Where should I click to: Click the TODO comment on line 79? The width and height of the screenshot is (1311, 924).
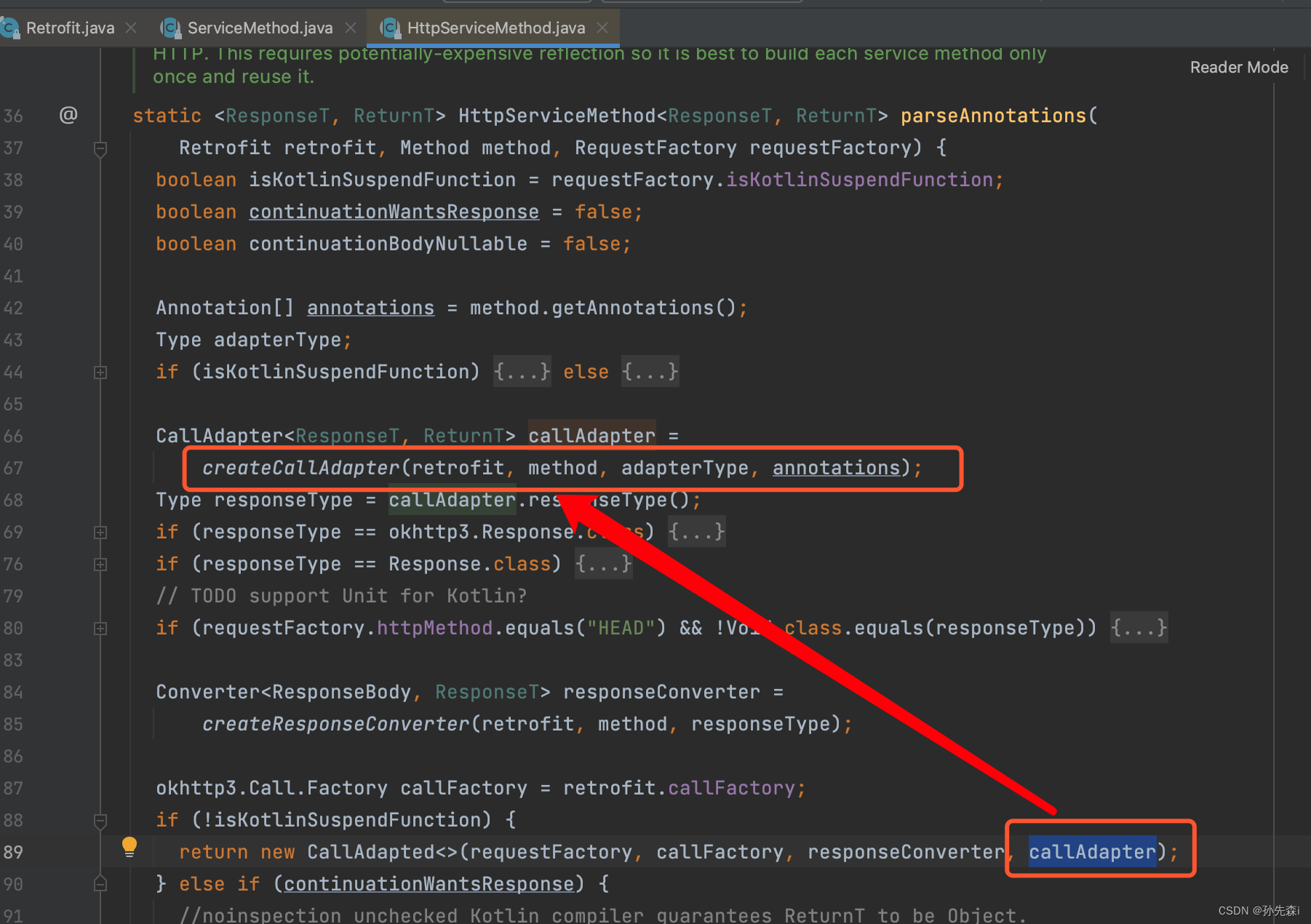pyautogui.click(x=341, y=596)
